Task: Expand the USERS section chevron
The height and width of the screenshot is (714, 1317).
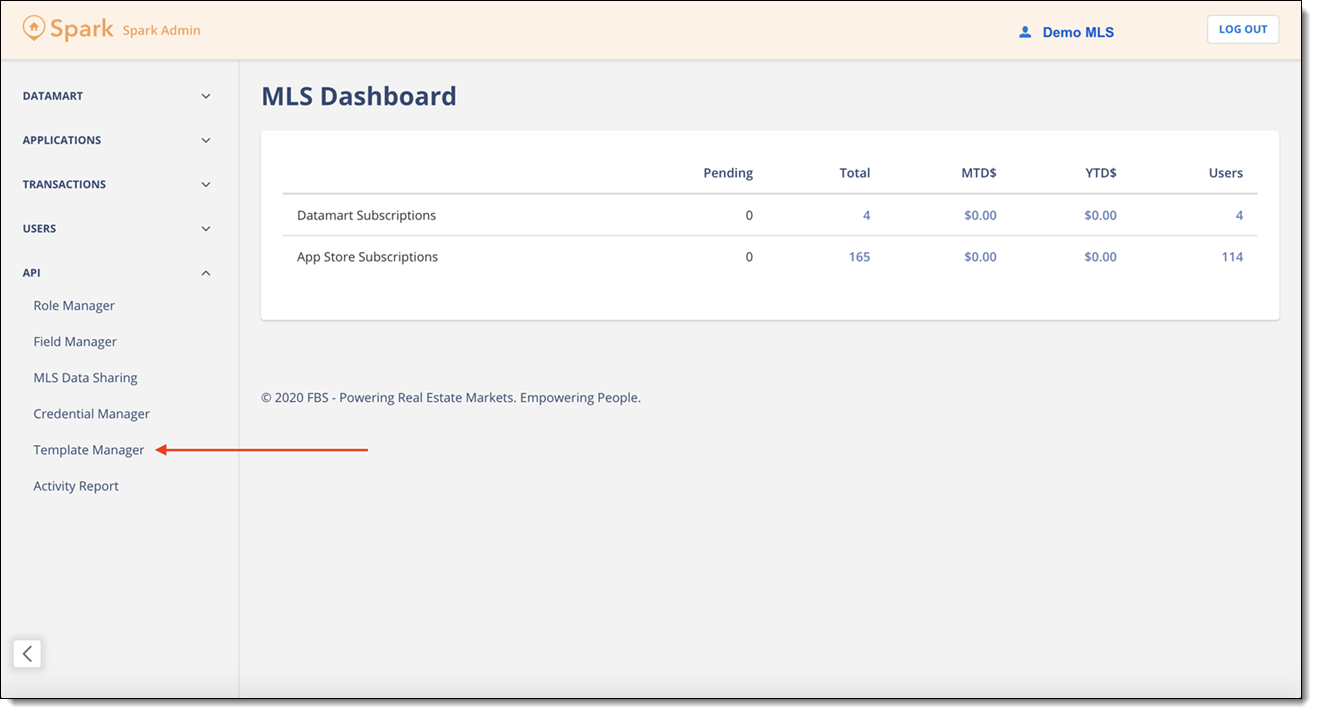Action: tap(206, 229)
